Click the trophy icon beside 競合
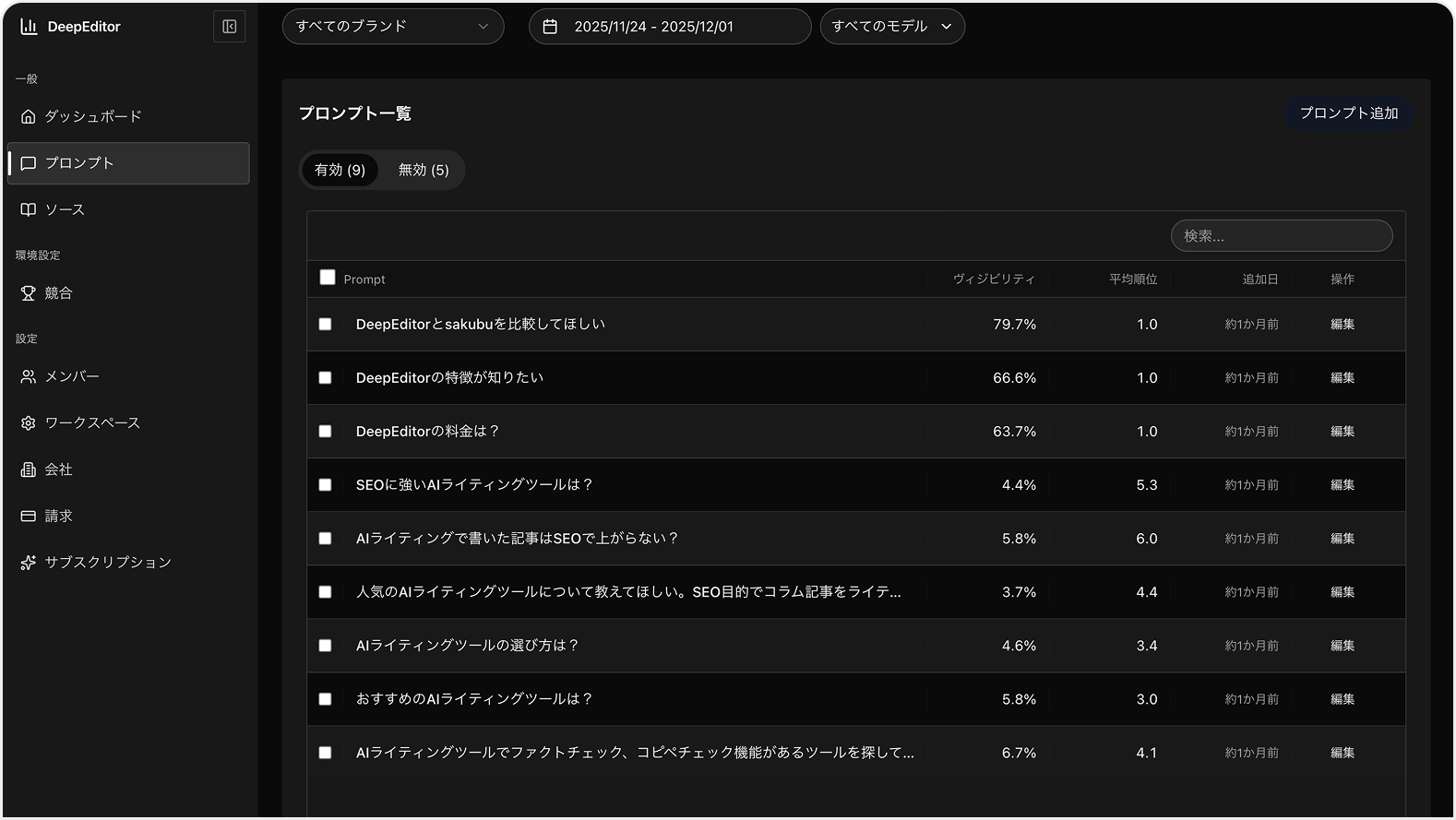Screen dimensions: 1456x820 pos(29,293)
